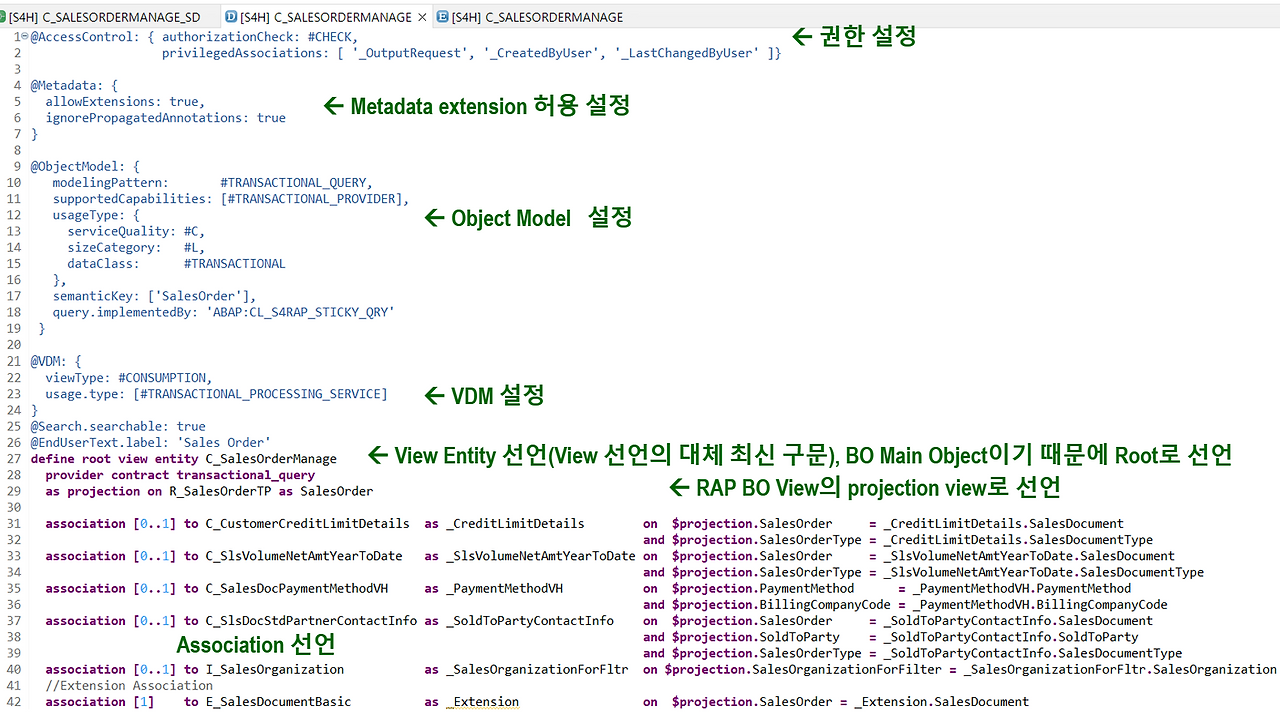1280x715 pixels.
Task: Click the _Extension association alias
Action: click(x=482, y=702)
